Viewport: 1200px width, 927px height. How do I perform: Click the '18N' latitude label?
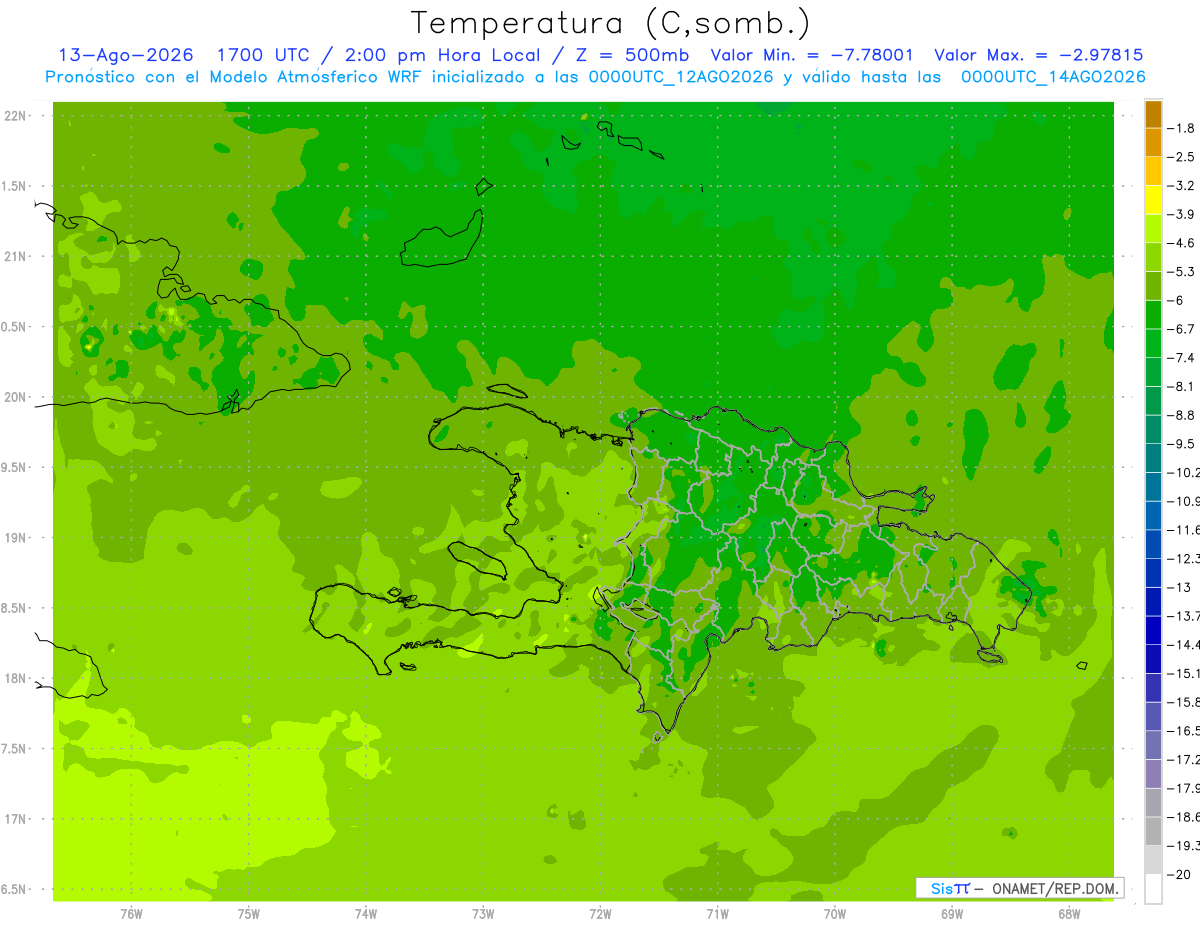14,679
